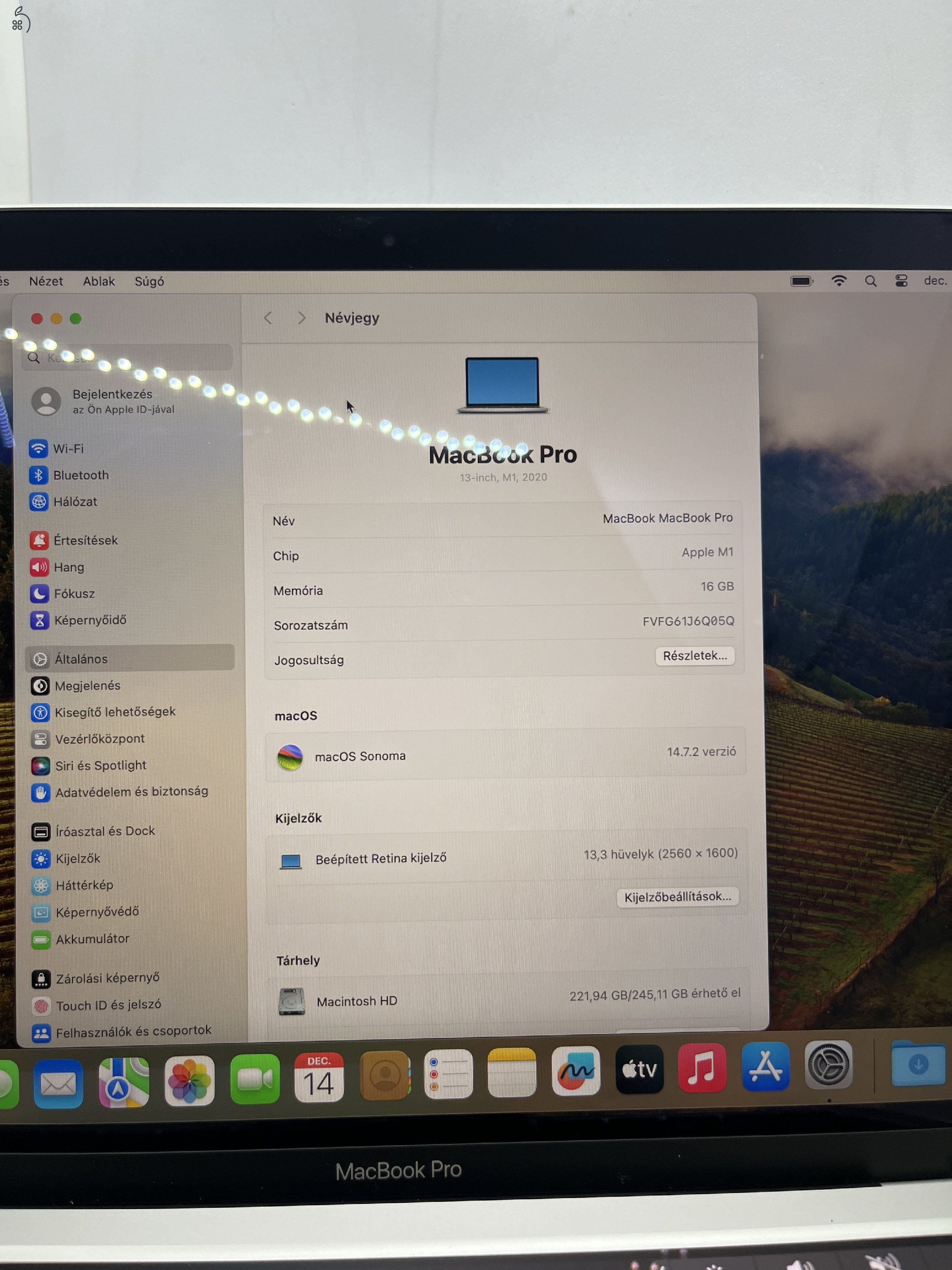Click System Settings icon in Dock
Image resolution: width=952 pixels, height=1270 pixels.
pyautogui.click(x=828, y=1064)
